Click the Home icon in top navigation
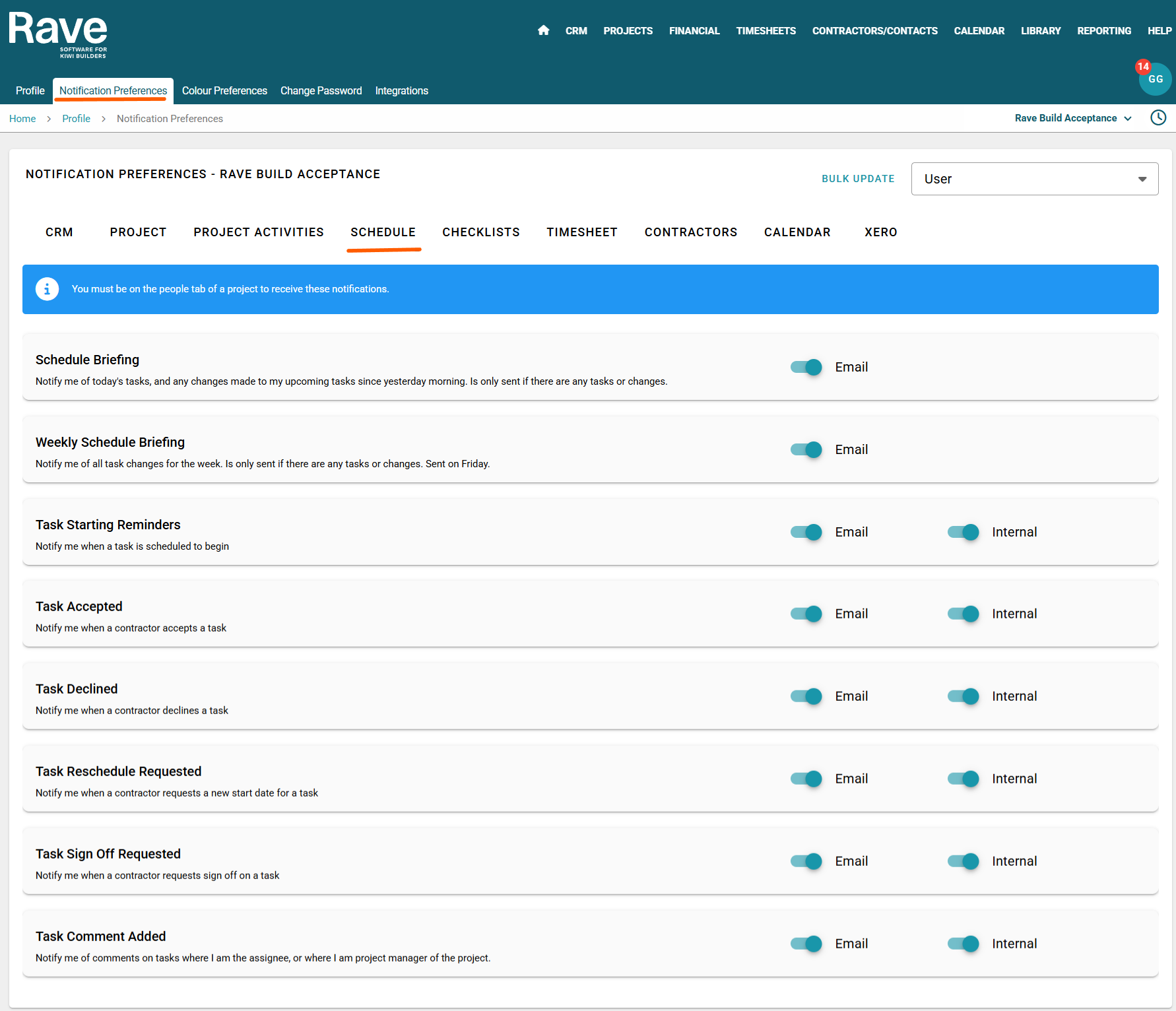The width and height of the screenshot is (1176, 1011). (543, 30)
